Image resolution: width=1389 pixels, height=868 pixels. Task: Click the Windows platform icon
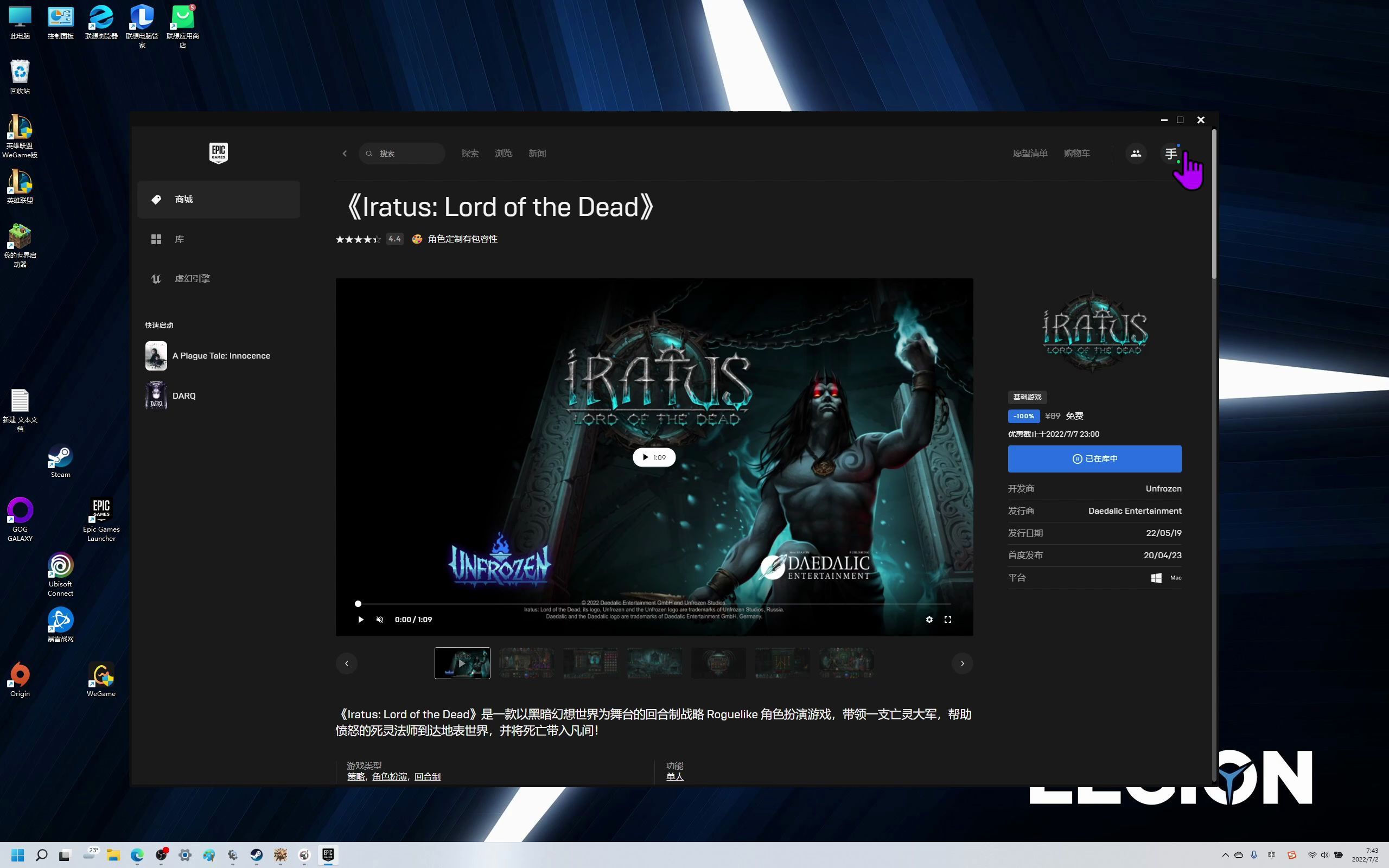(1156, 578)
